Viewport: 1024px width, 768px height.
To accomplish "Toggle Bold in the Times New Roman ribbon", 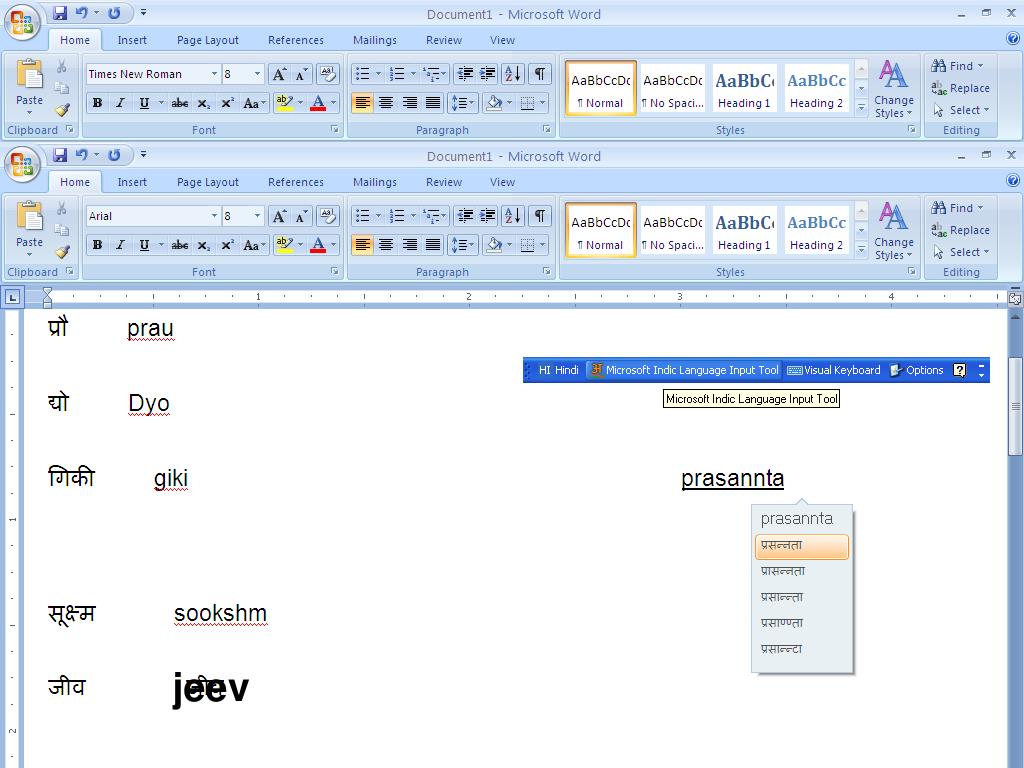I will pyautogui.click(x=97, y=103).
